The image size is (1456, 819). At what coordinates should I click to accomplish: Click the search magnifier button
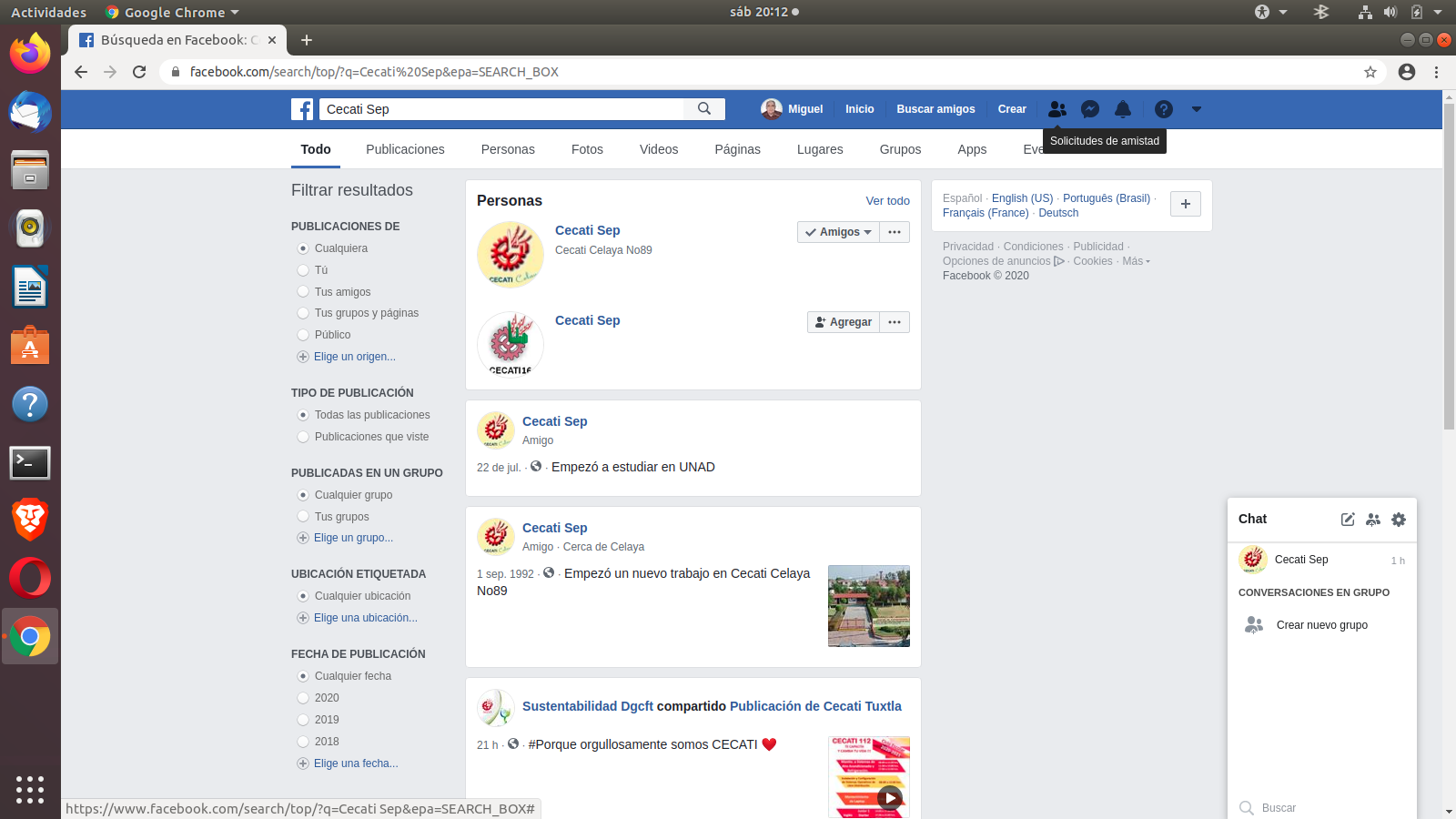coord(704,109)
